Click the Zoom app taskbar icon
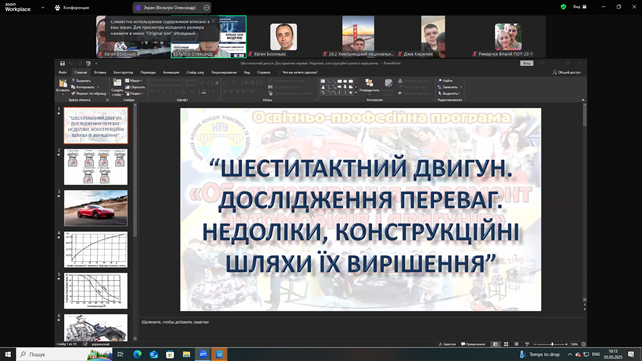 203,354
